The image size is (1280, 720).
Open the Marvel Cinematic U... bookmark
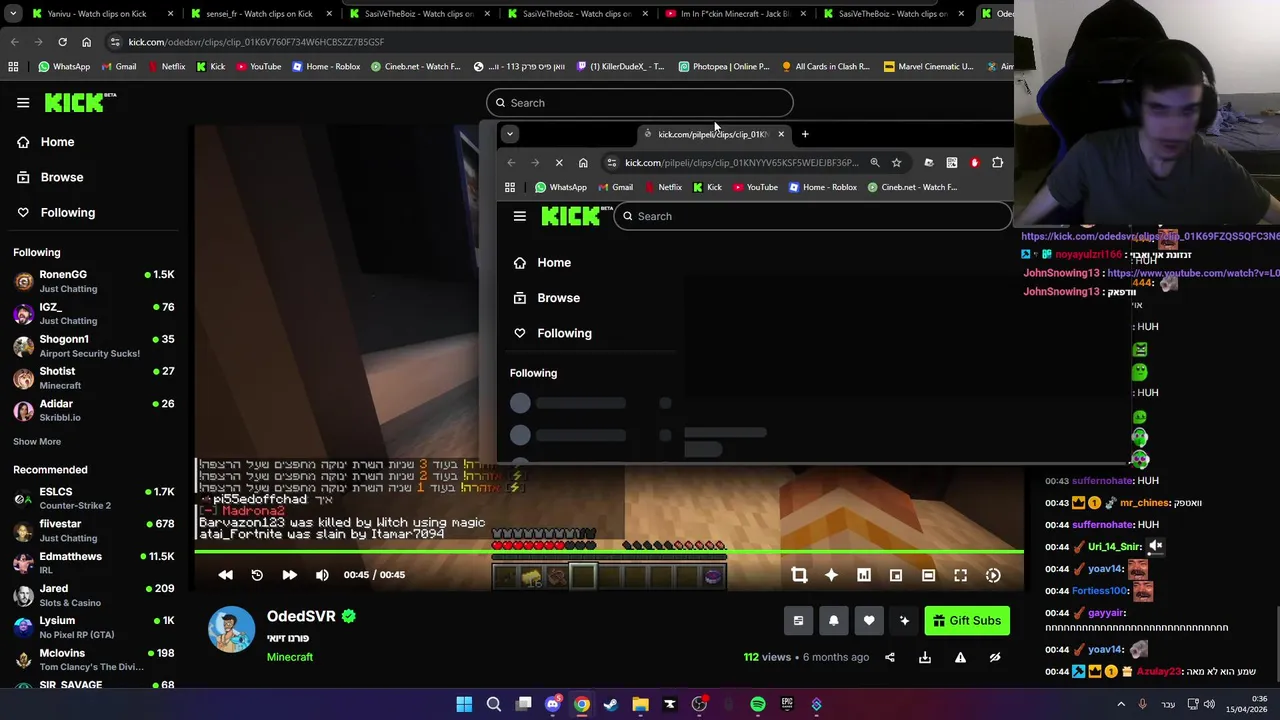click(x=928, y=66)
